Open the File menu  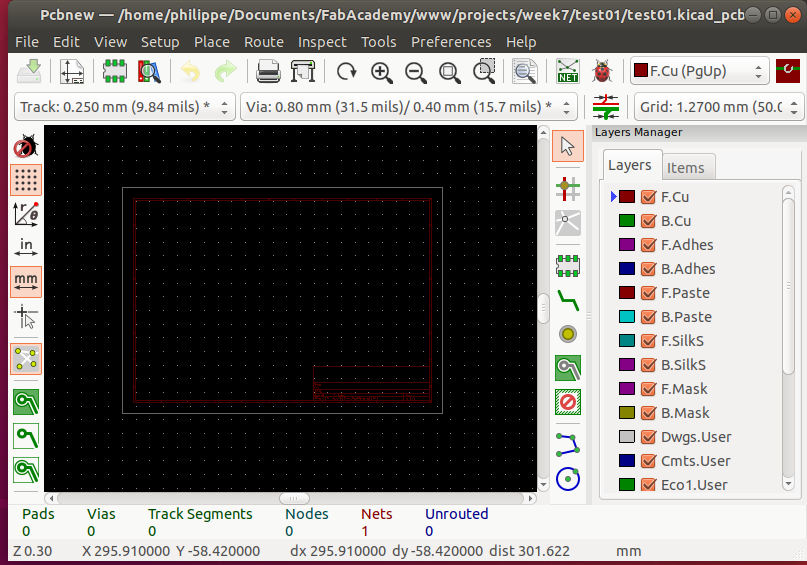[27, 42]
